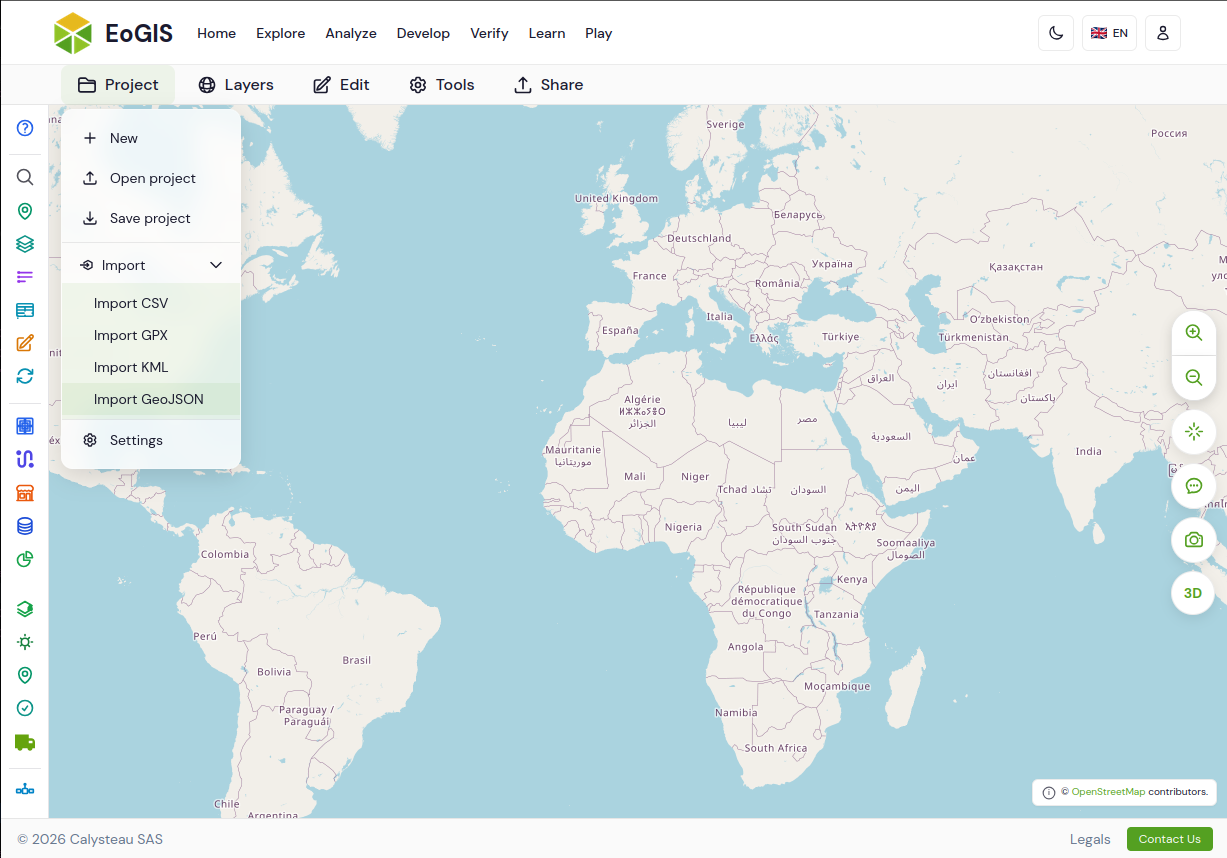1227x858 pixels.
Task: Click the zoom out map button
Action: tap(1193, 377)
